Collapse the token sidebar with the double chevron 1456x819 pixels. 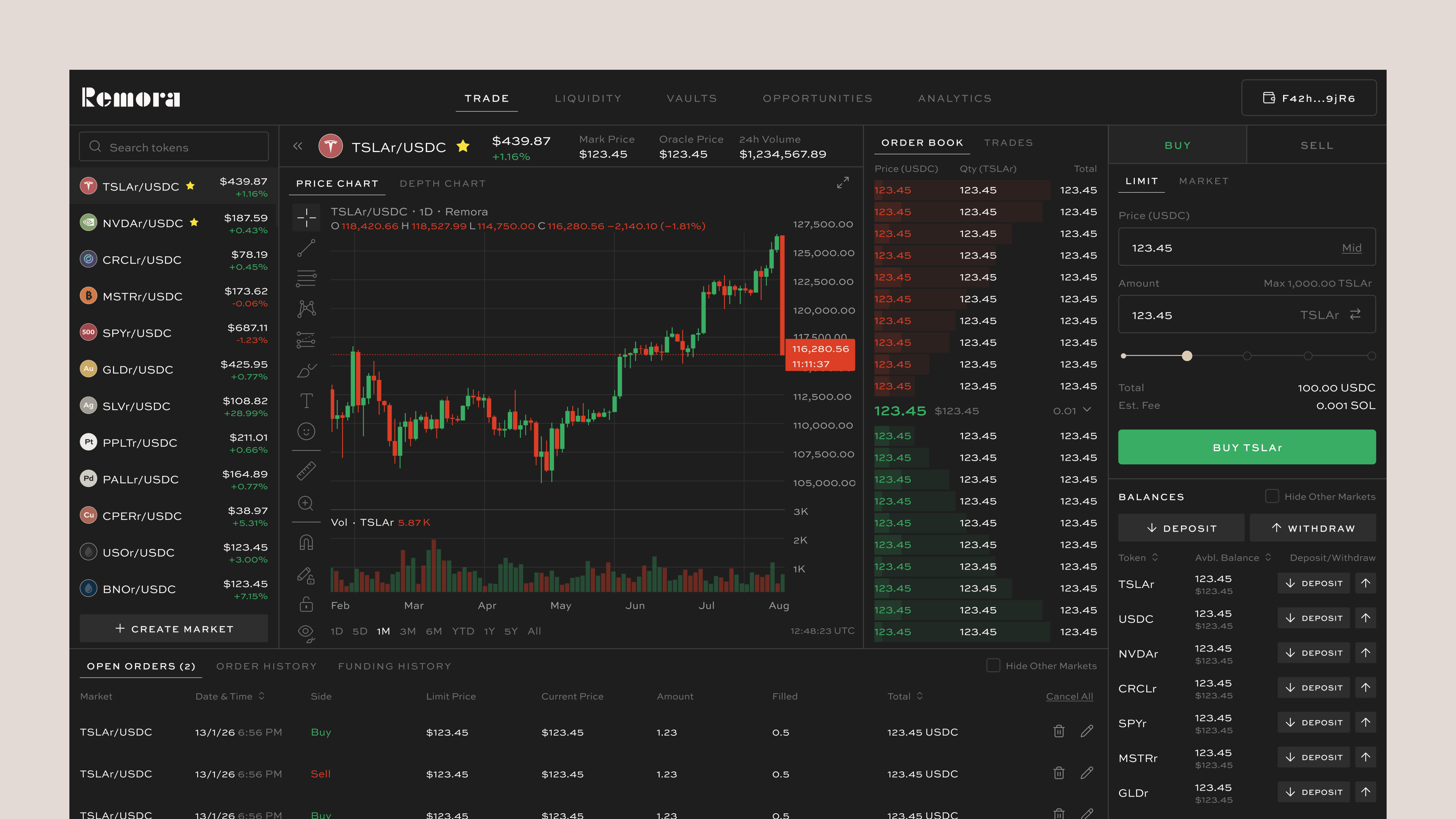[x=298, y=146]
